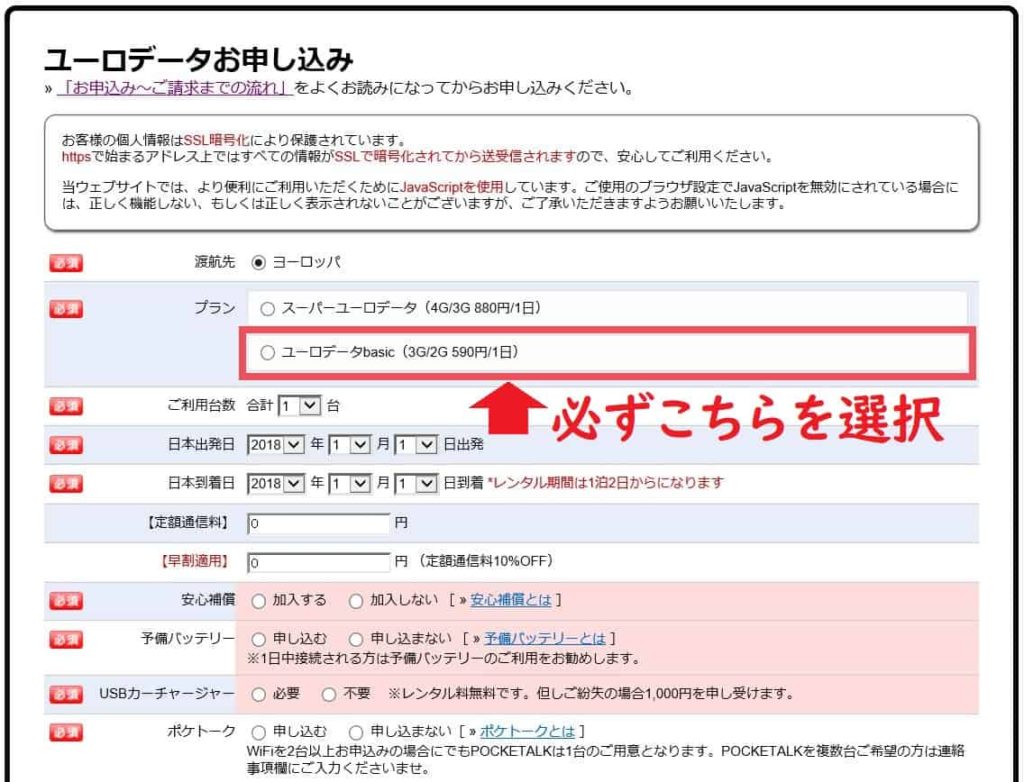Click the 必須 badge beside ご利用台数

[x=66, y=406]
